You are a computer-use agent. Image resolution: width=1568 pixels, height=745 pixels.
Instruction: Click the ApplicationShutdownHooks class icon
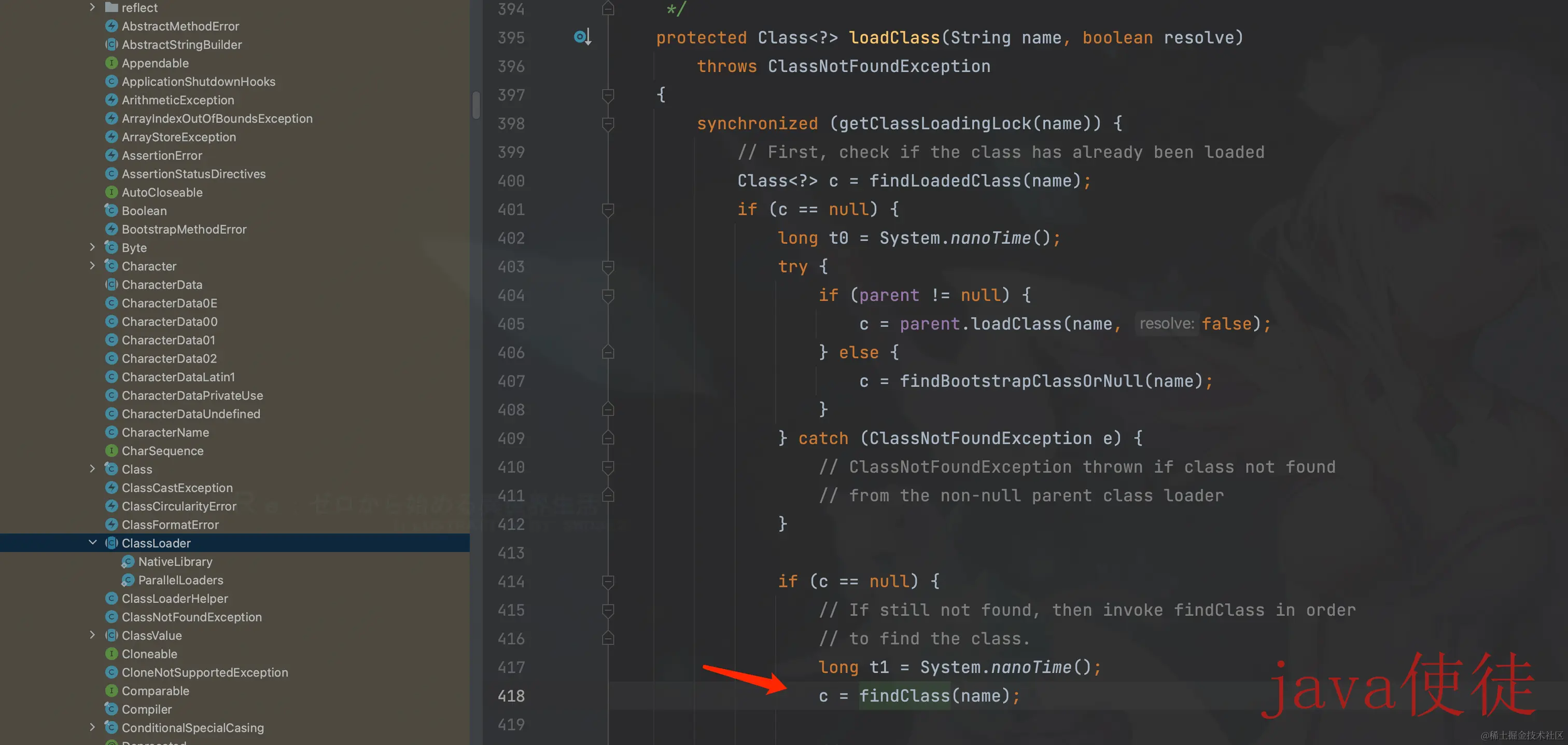[111, 81]
